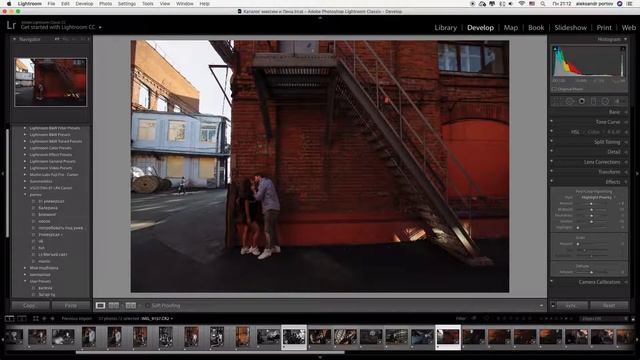Switch to Loupe view in toolbar
Image resolution: width=640 pixels, height=360 pixels.
point(100,305)
